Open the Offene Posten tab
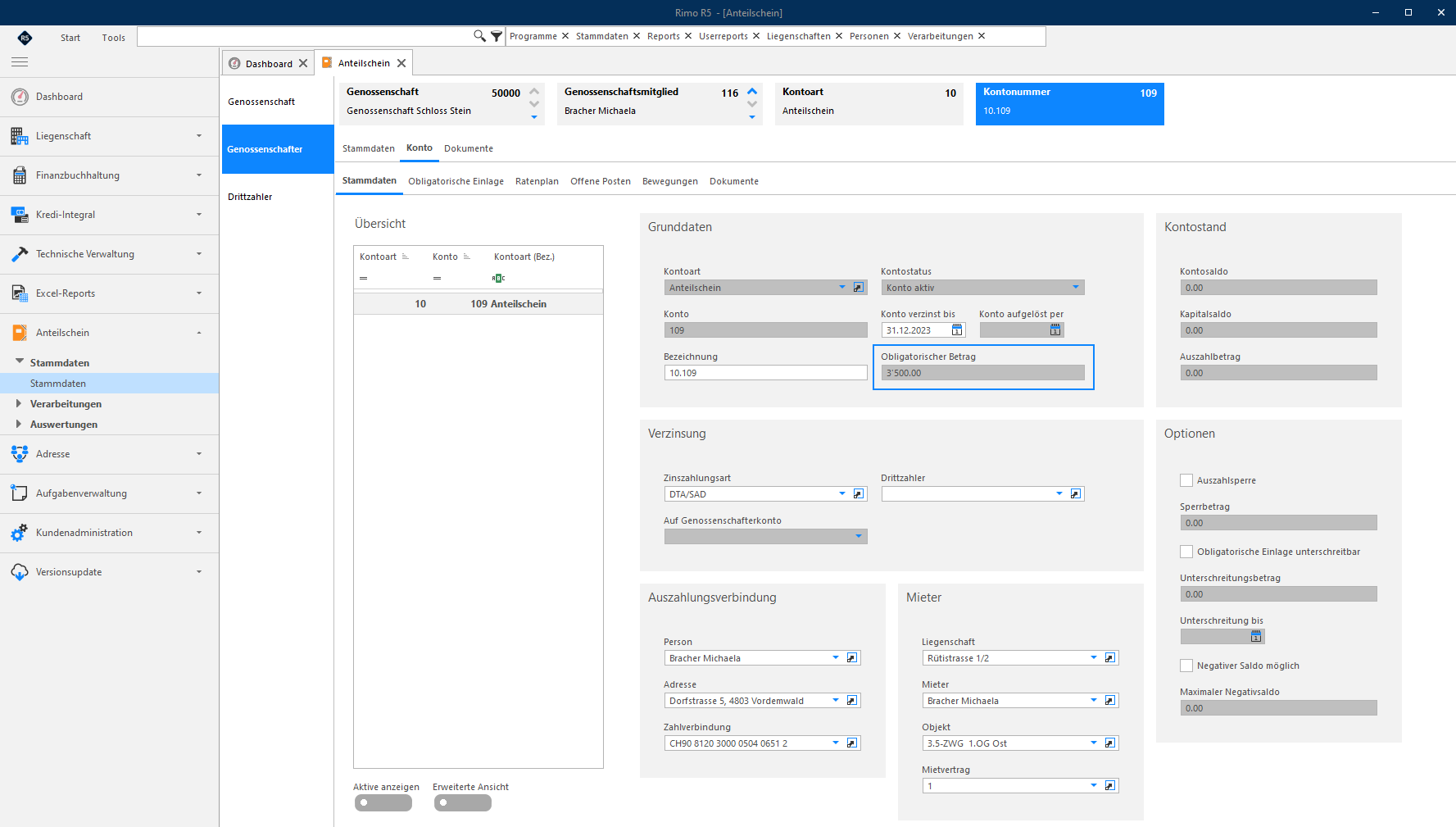This screenshot has width=1456, height=827. pos(601,181)
